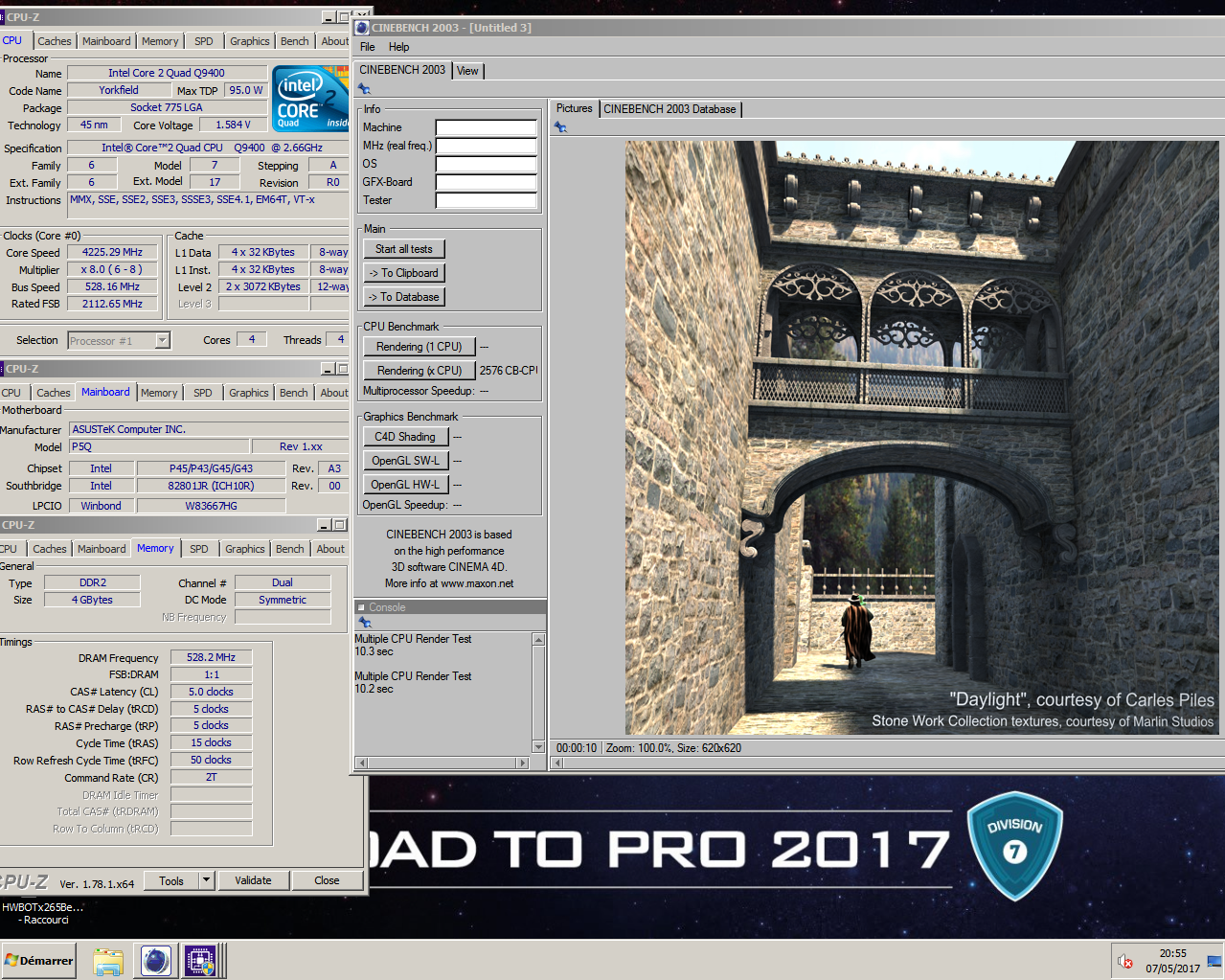Click the console scrollbar down arrow

pos(538,747)
